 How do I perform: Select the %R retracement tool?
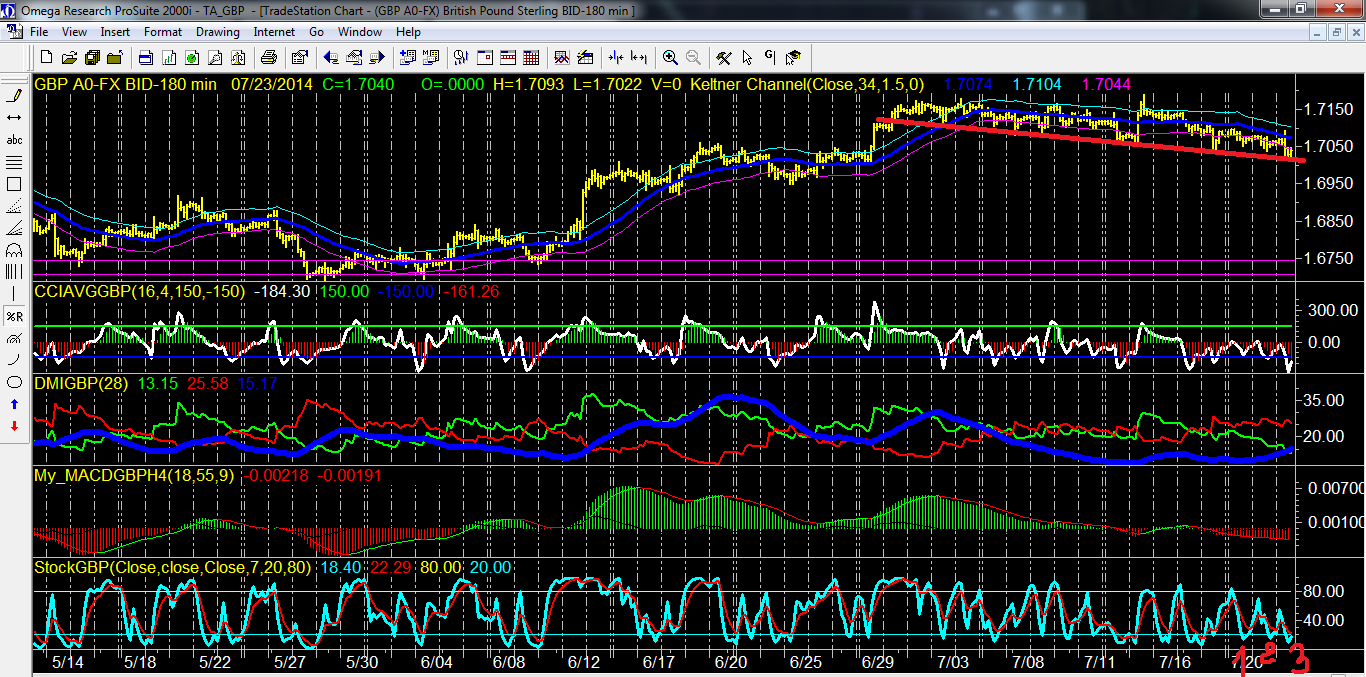pos(14,316)
